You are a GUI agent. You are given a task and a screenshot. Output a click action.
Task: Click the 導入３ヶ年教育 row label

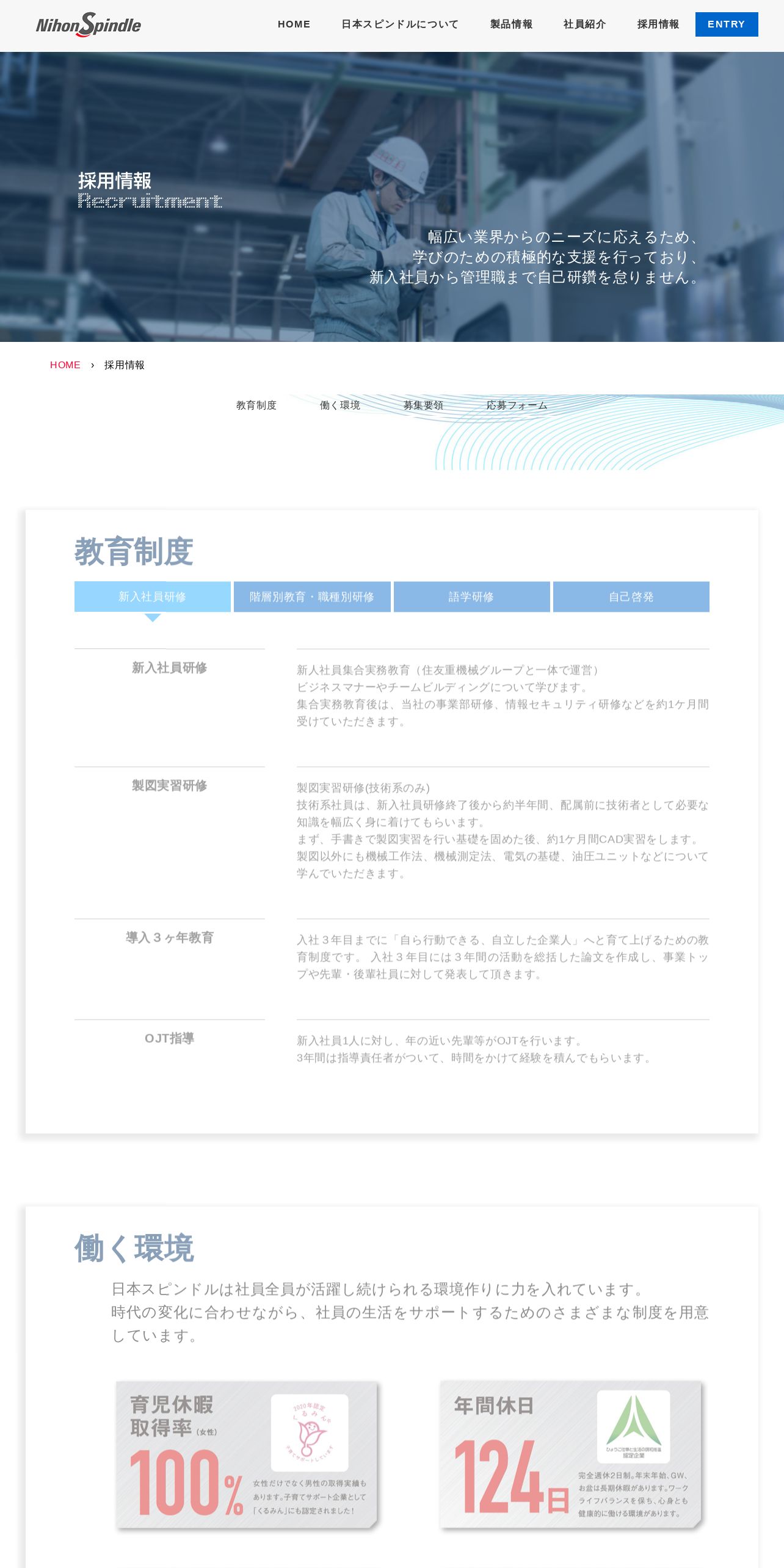point(170,938)
